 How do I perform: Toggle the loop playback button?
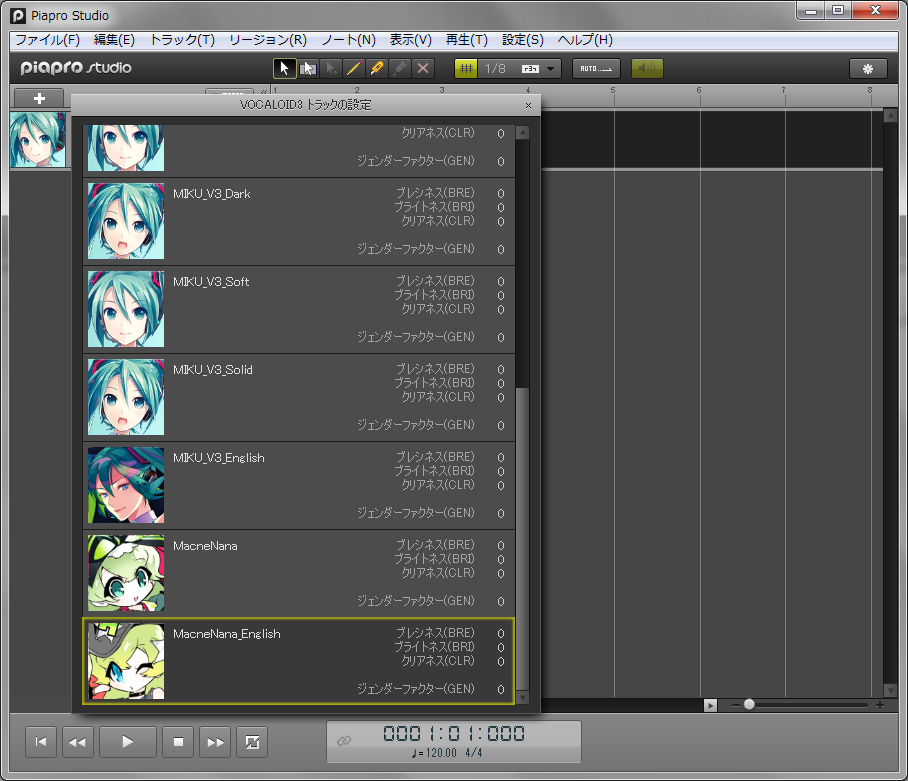(252, 742)
